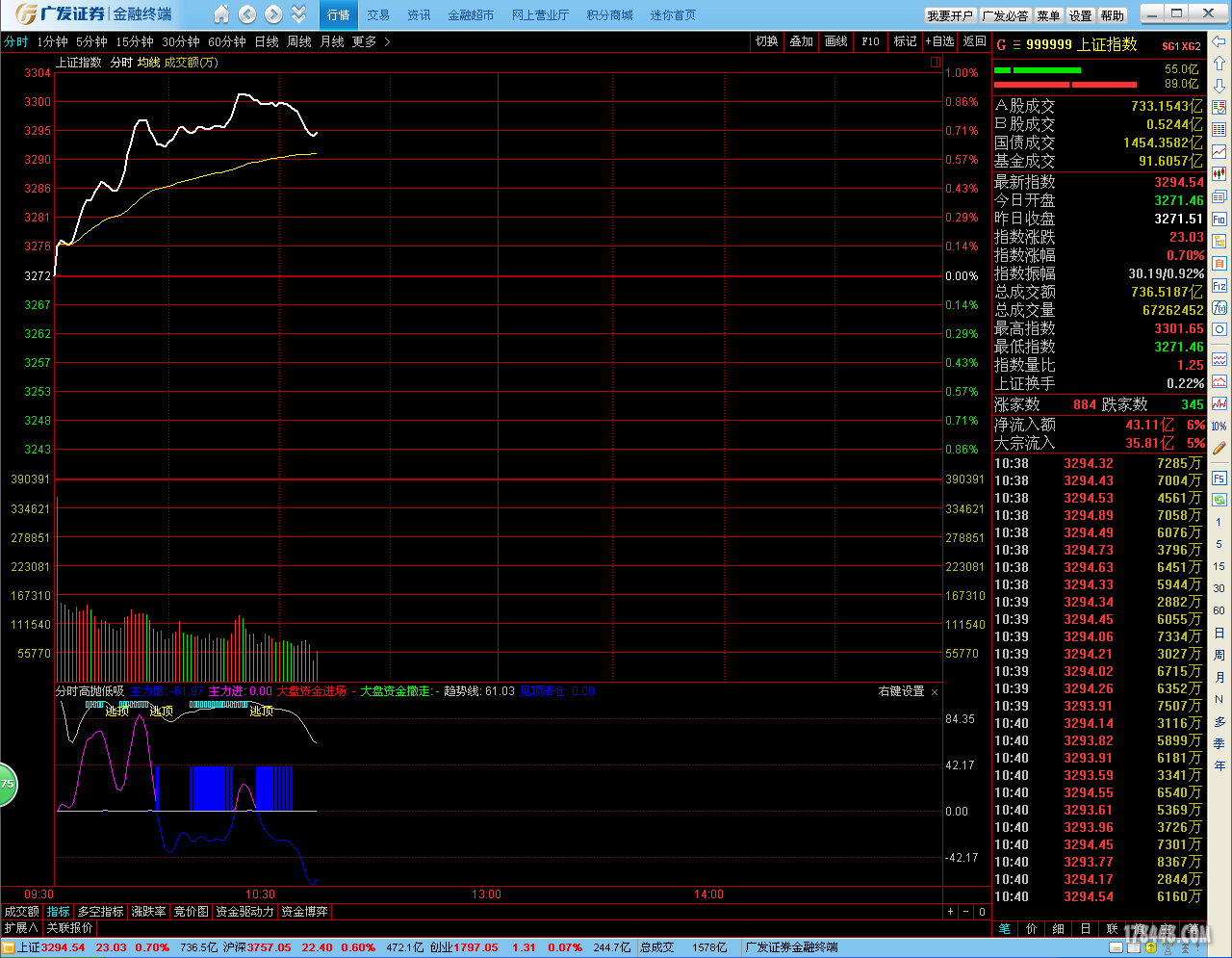1232x958 pixels.
Task: Expand the double-chevron down icon in the title bar
Action: click(x=299, y=14)
